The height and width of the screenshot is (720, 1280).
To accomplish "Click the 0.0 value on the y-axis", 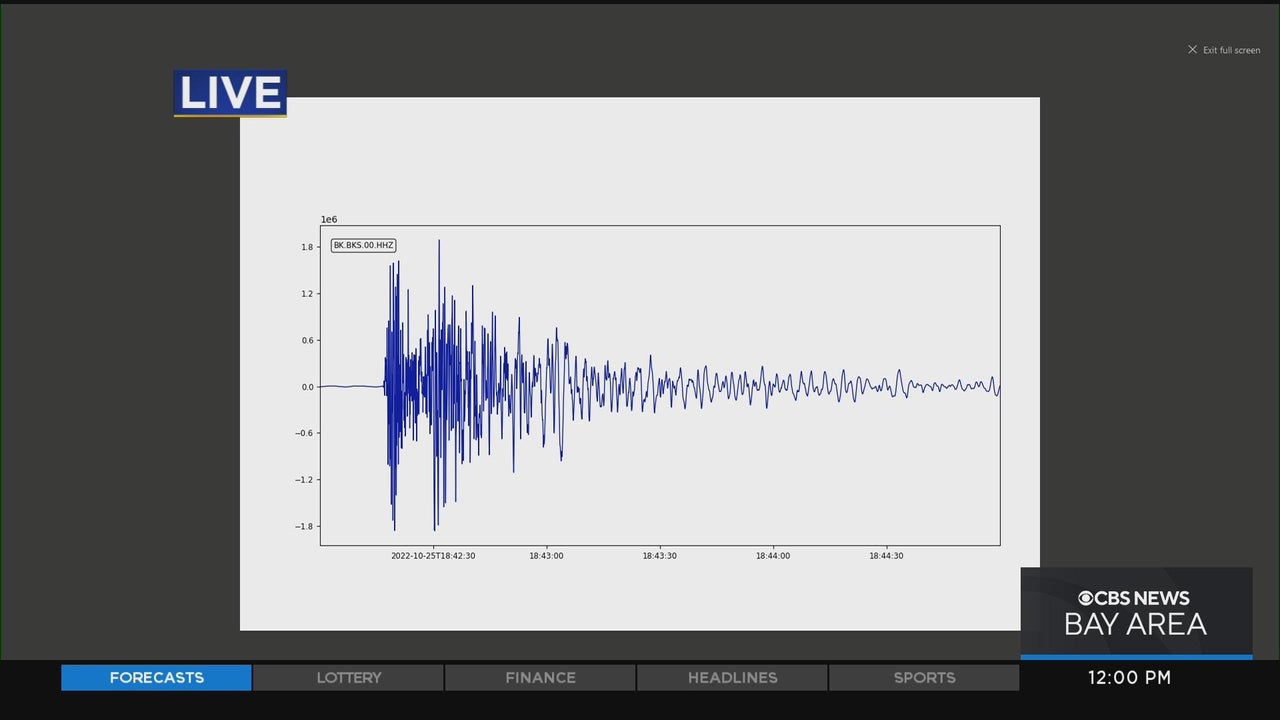I will [306, 387].
